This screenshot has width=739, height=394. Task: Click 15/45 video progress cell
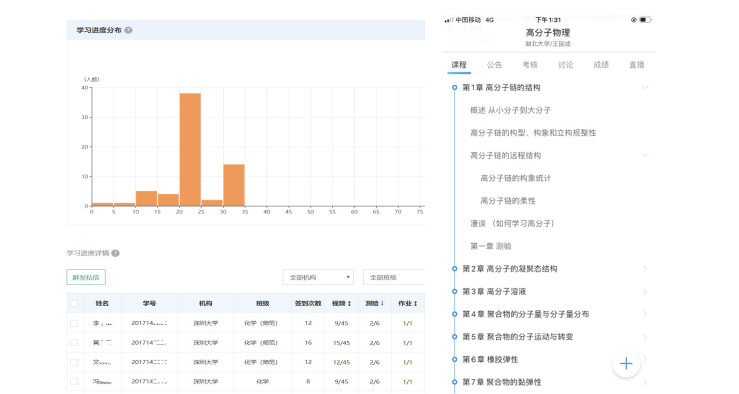tap(341, 343)
